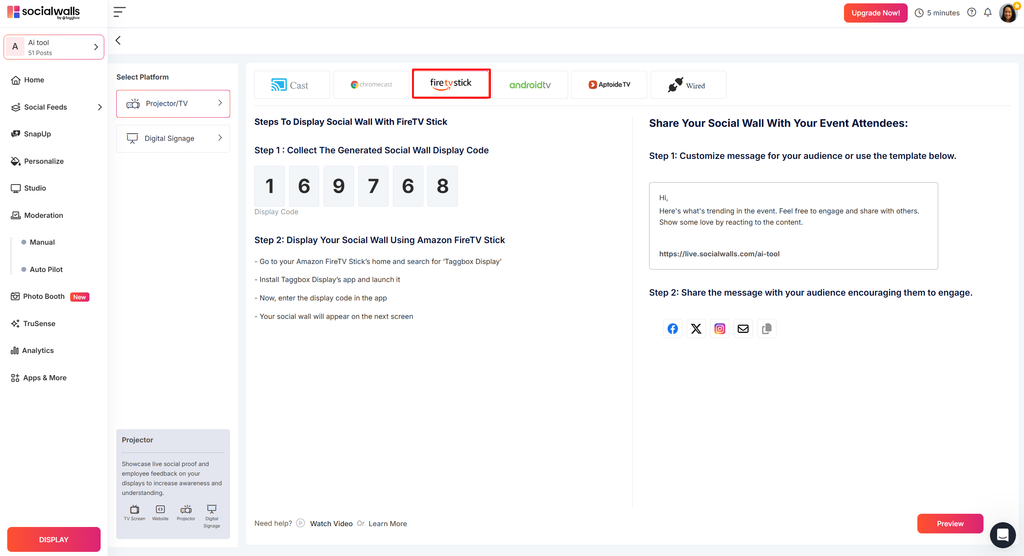Click the play icon beside Watch Video
The height and width of the screenshot is (556, 1024).
(x=300, y=523)
